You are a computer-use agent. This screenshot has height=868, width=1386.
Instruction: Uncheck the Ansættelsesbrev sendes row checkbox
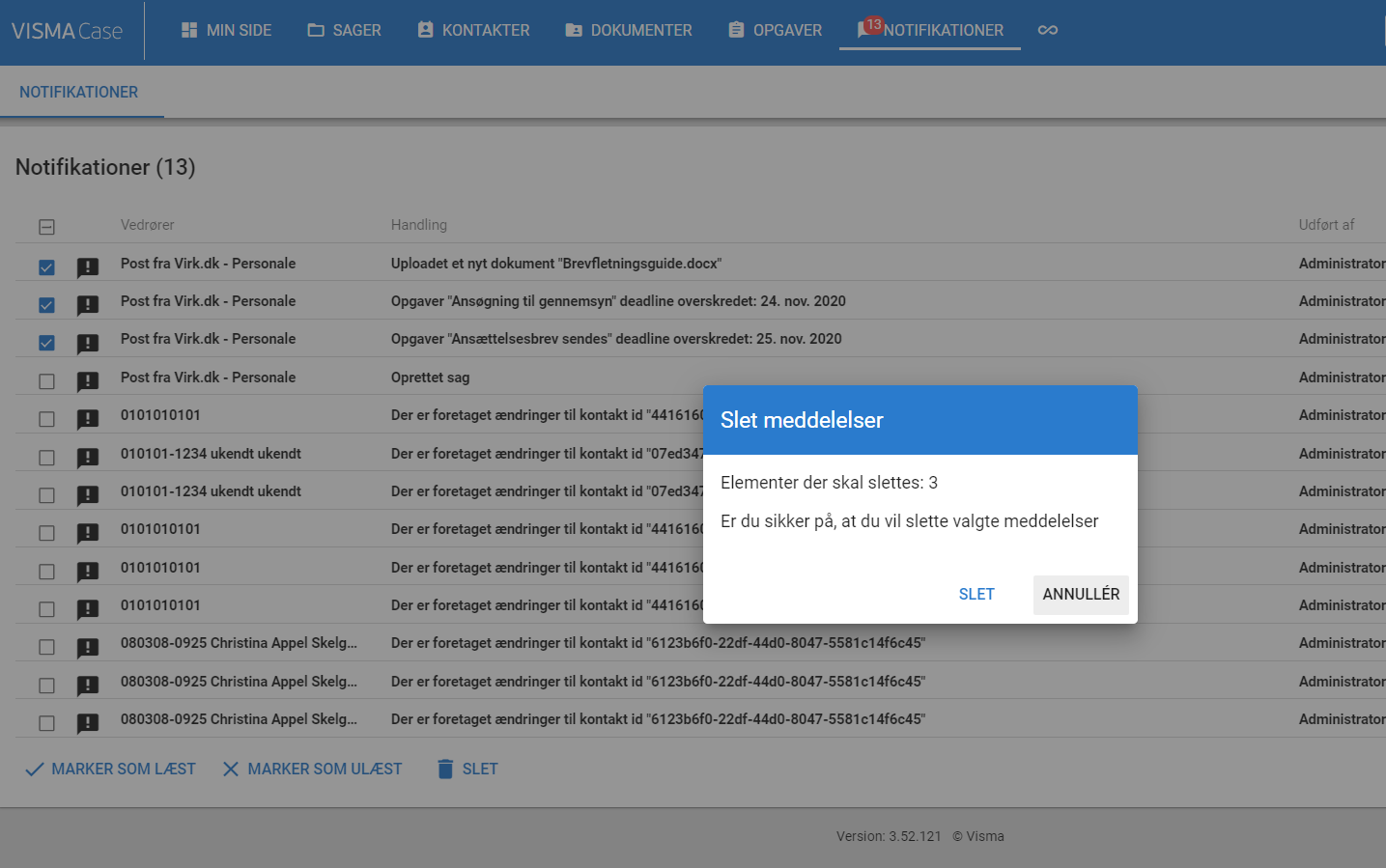46,343
